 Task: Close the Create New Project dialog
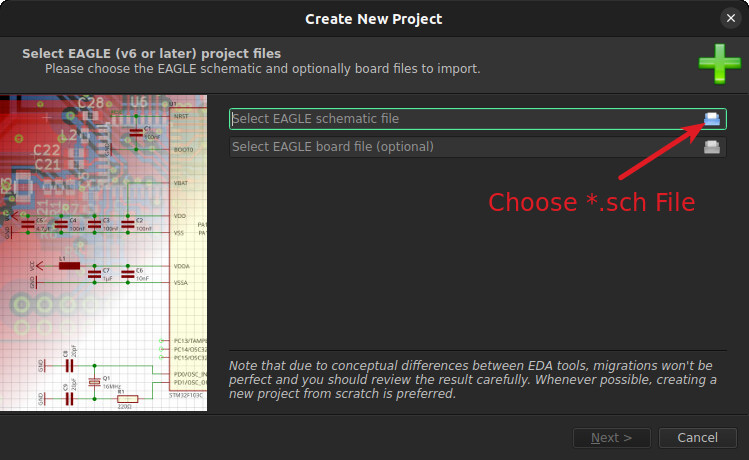730,18
